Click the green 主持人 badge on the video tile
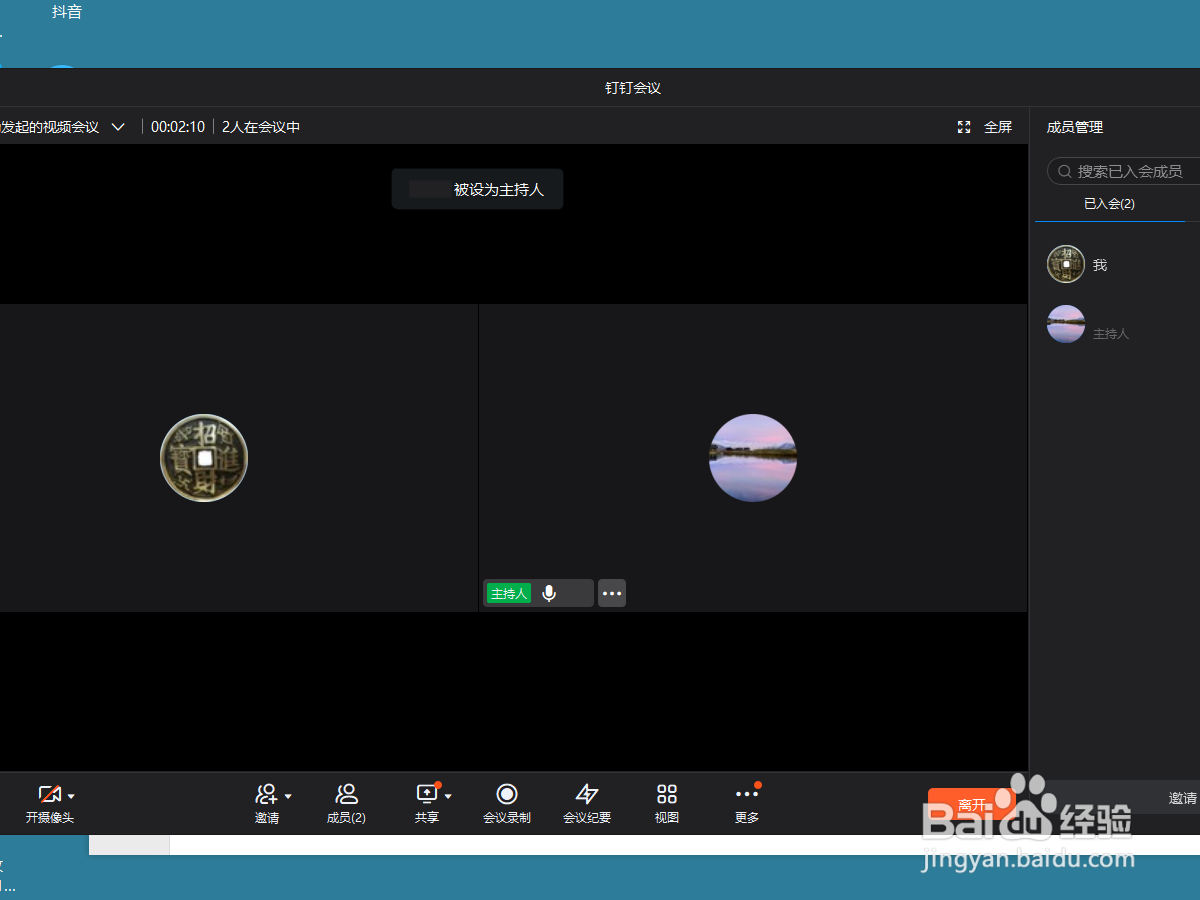The width and height of the screenshot is (1200, 900). pos(509,594)
